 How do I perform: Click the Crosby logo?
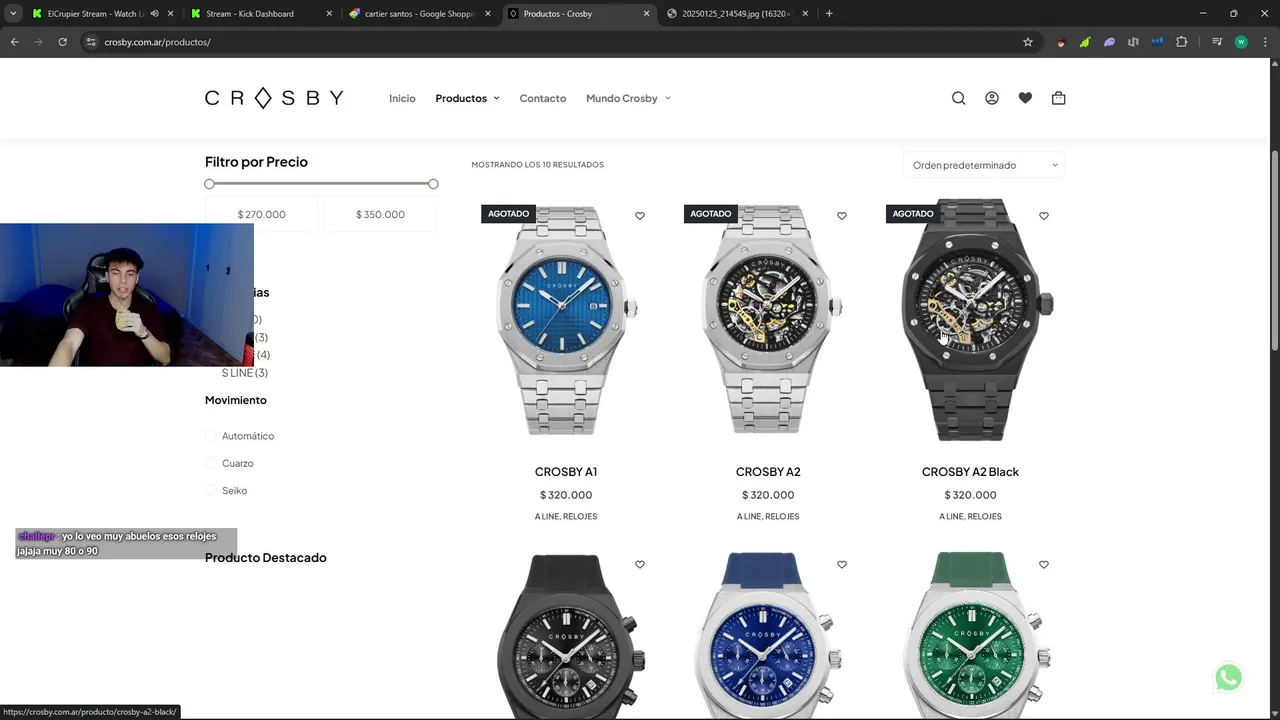[x=274, y=98]
